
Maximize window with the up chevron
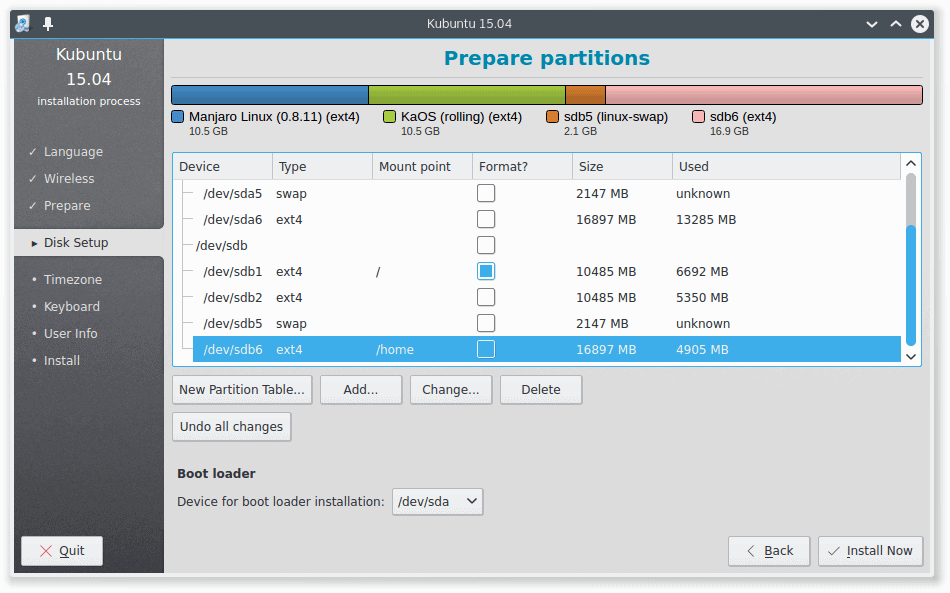tap(896, 24)
